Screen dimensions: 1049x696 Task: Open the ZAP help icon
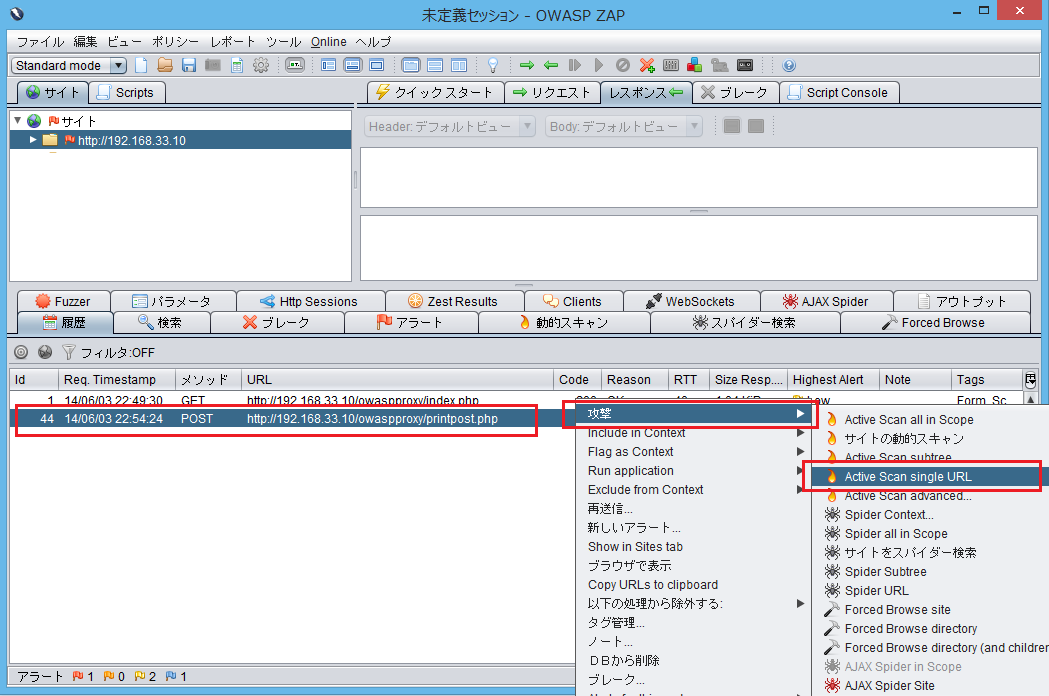pos(789,65)
